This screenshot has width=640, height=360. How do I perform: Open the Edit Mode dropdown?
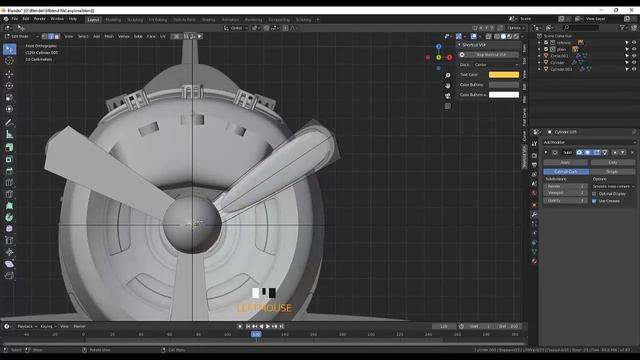(x=21, y=36)
